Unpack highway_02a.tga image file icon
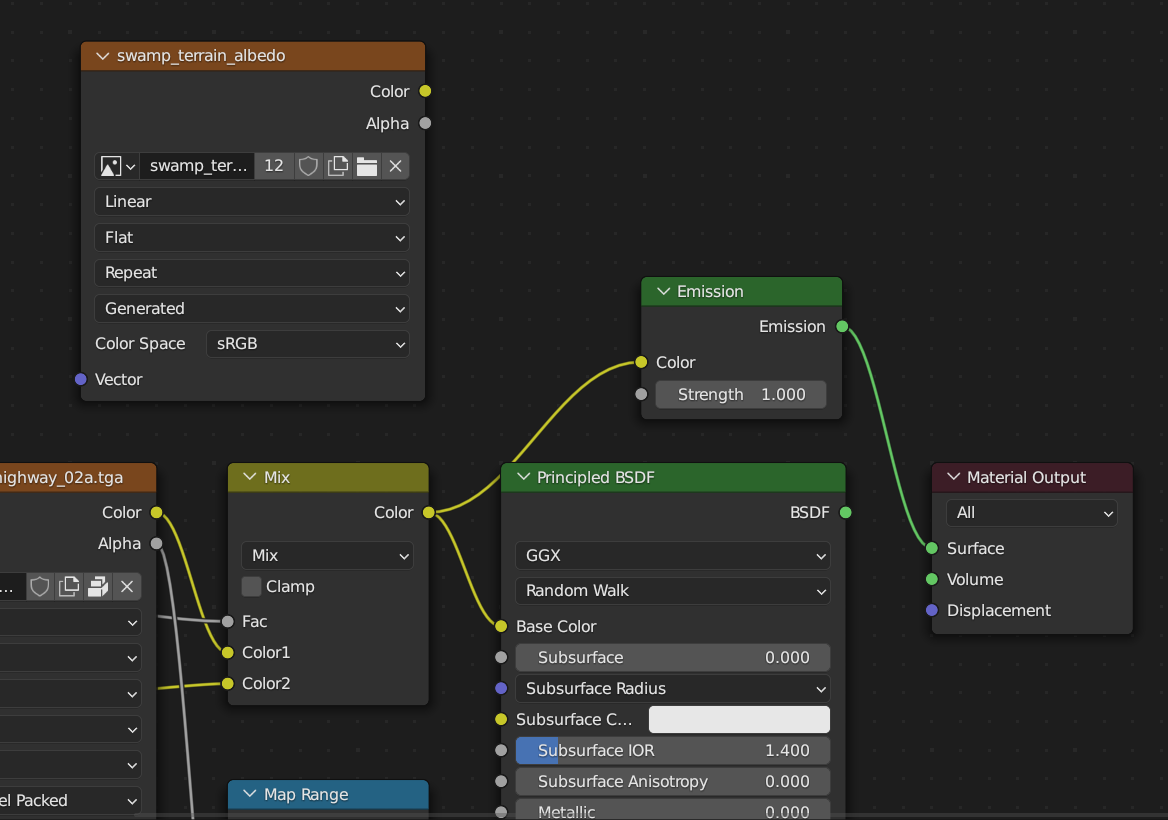This screenshot has width=1168, height=820. [98, 587]
